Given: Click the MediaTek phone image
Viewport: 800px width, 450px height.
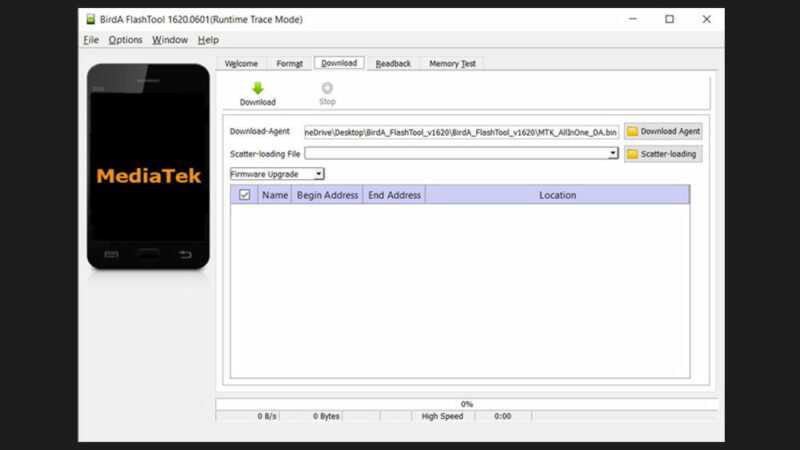Looking at the screenshot, I should (148, 167).
